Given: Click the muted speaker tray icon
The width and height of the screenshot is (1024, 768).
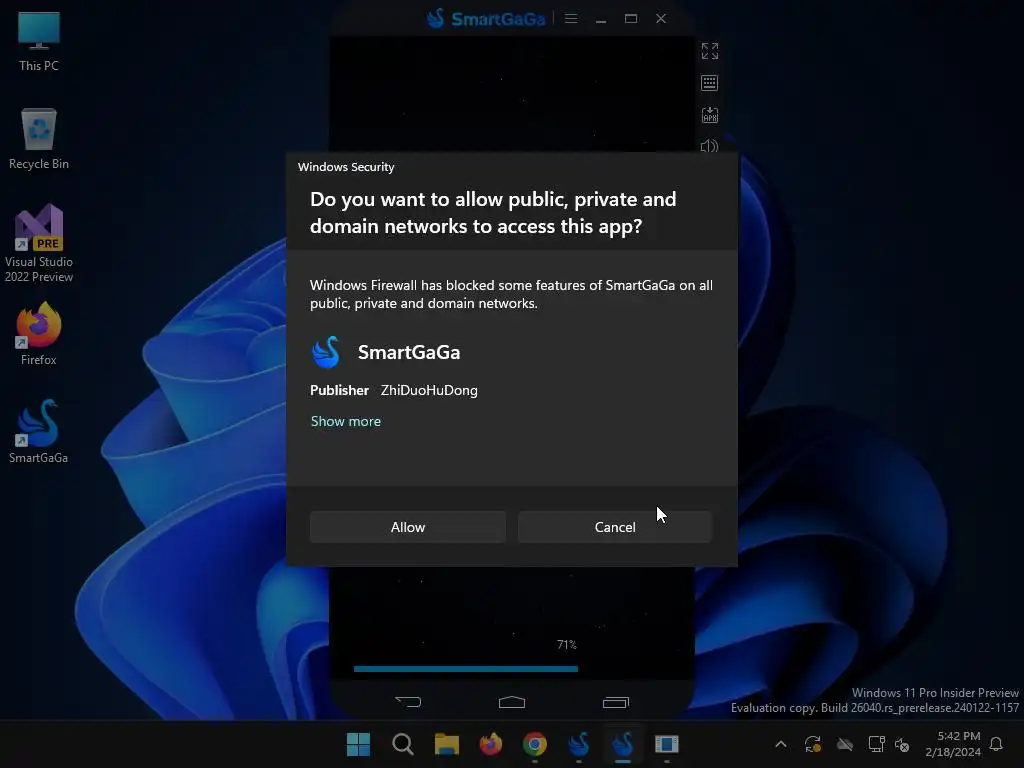Looking at the screenshot, I should [x=902, y=744].
